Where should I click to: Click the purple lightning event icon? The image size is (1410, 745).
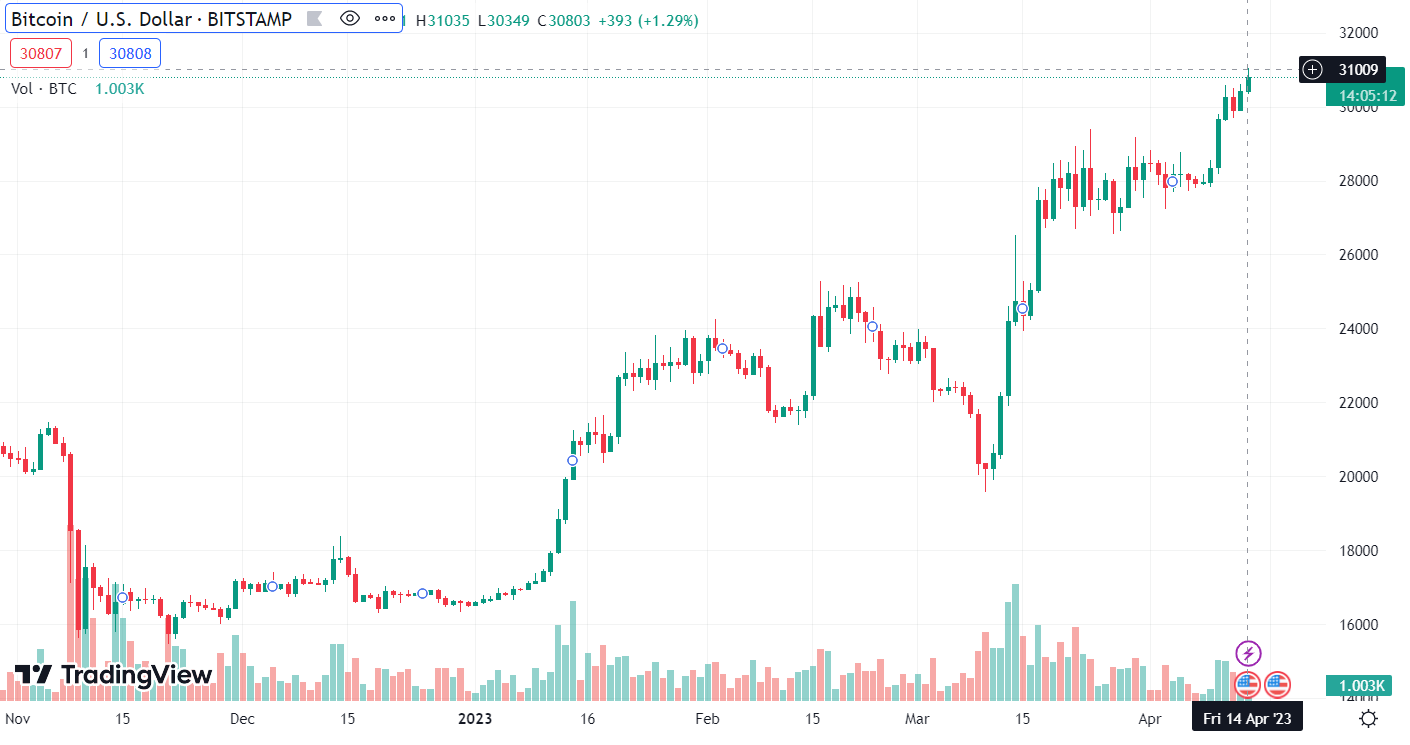click(1248, 654)
